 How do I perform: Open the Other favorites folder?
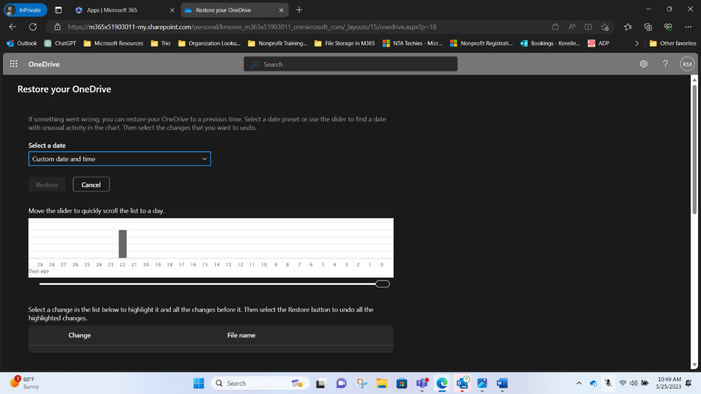(672, 43)
